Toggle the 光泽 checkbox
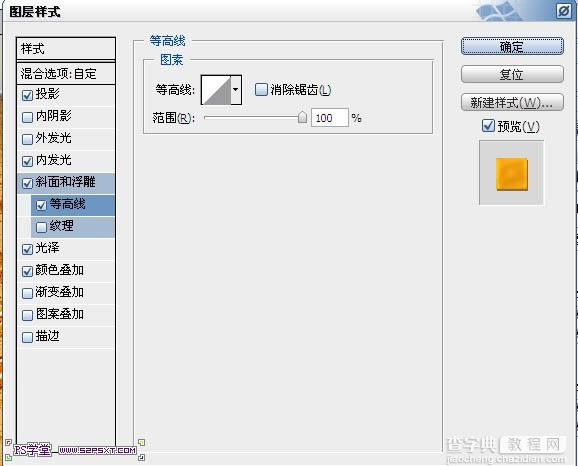 coord(27,249)
